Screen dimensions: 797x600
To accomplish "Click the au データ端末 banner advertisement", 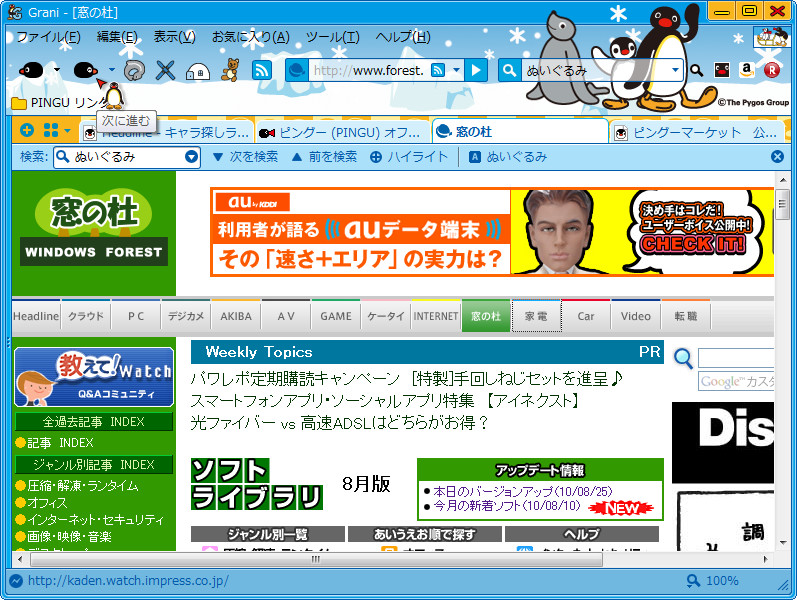I will 492,232.
